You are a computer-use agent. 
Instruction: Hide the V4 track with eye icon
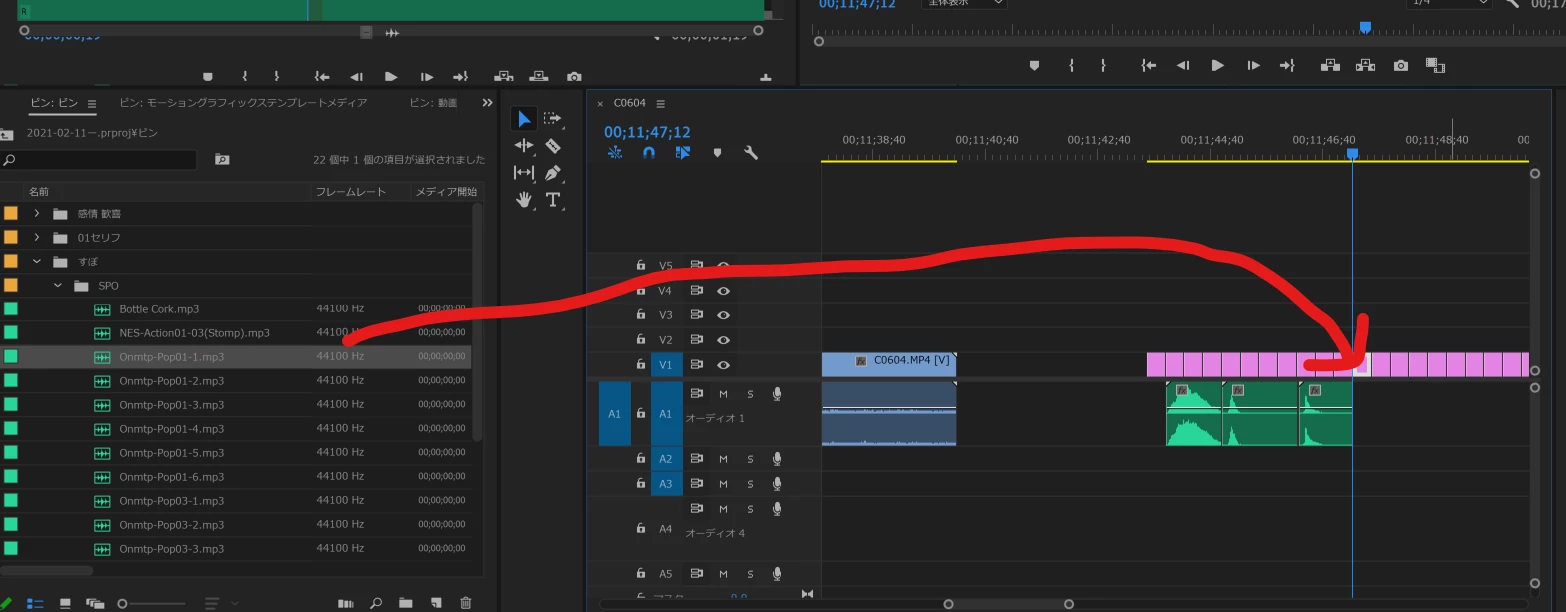(x=723, y=291)
